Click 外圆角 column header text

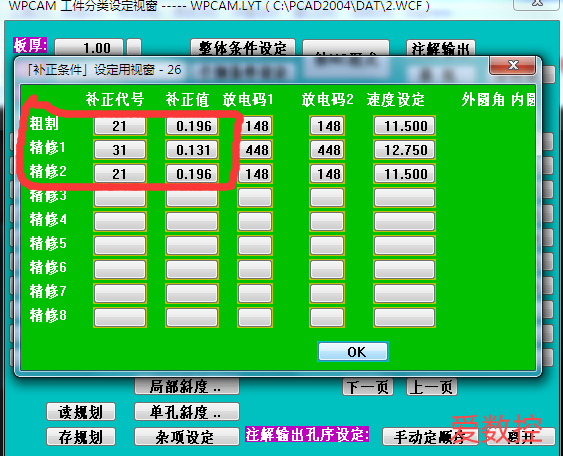tap(483, 99)
